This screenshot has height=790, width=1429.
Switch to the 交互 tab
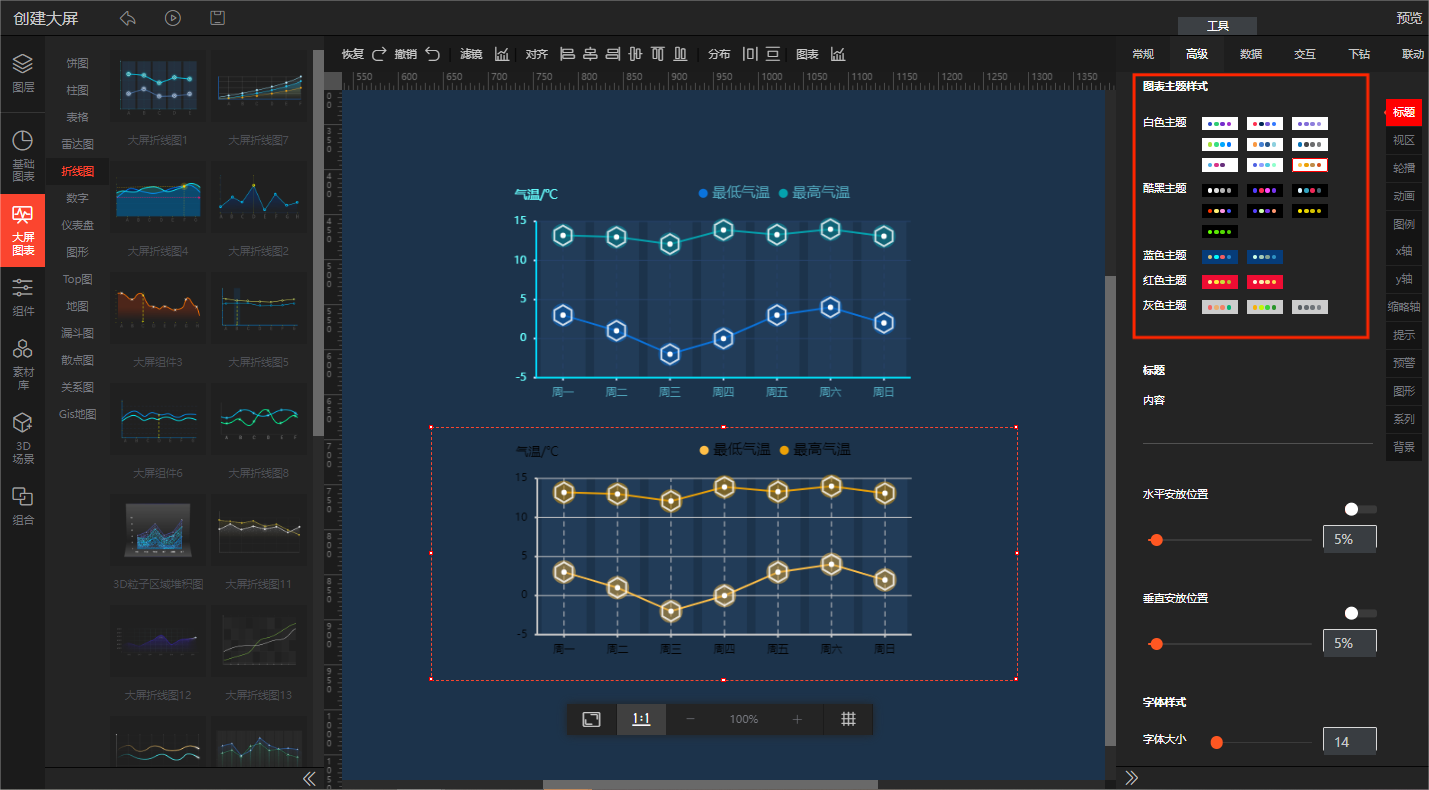(1305, 54)
